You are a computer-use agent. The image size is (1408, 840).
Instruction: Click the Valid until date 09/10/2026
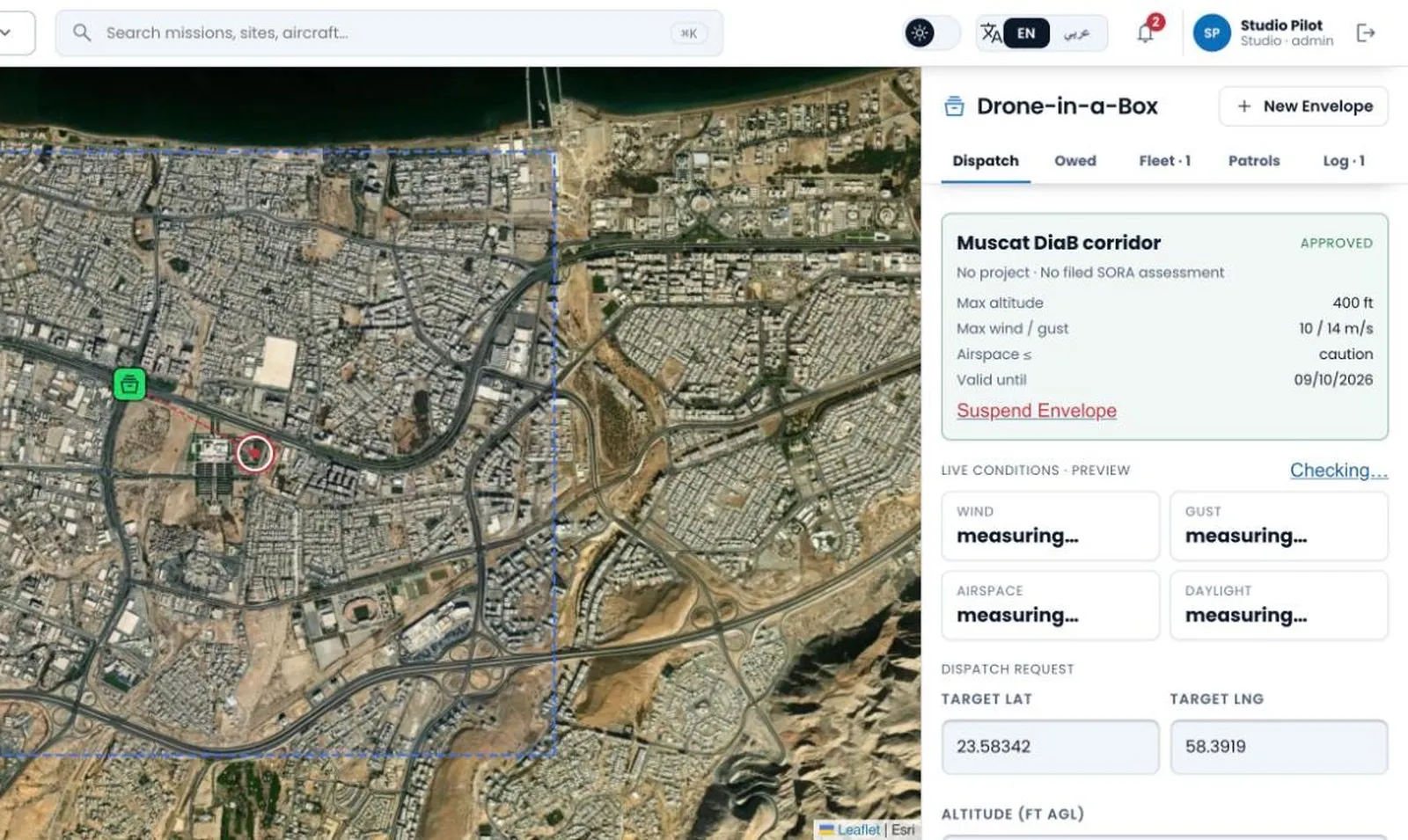(x=1333, y=380)
